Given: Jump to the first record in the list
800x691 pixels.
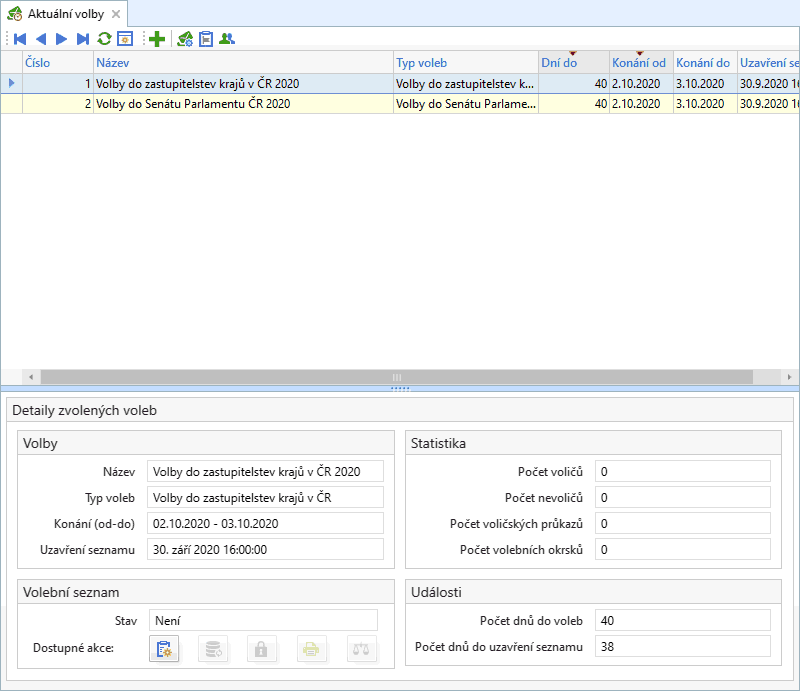Looking at the screenshot, I should (20, 39).
